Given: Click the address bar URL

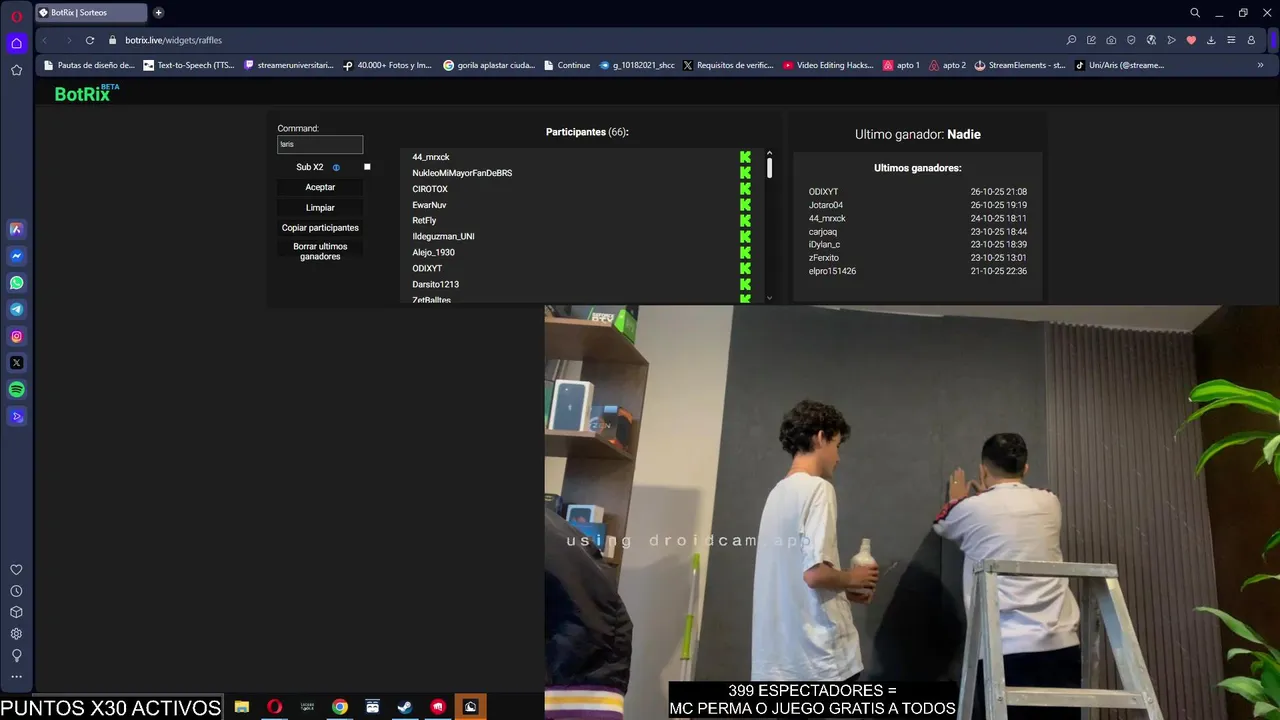Looking at the screenshot, I should click(173, 40).
